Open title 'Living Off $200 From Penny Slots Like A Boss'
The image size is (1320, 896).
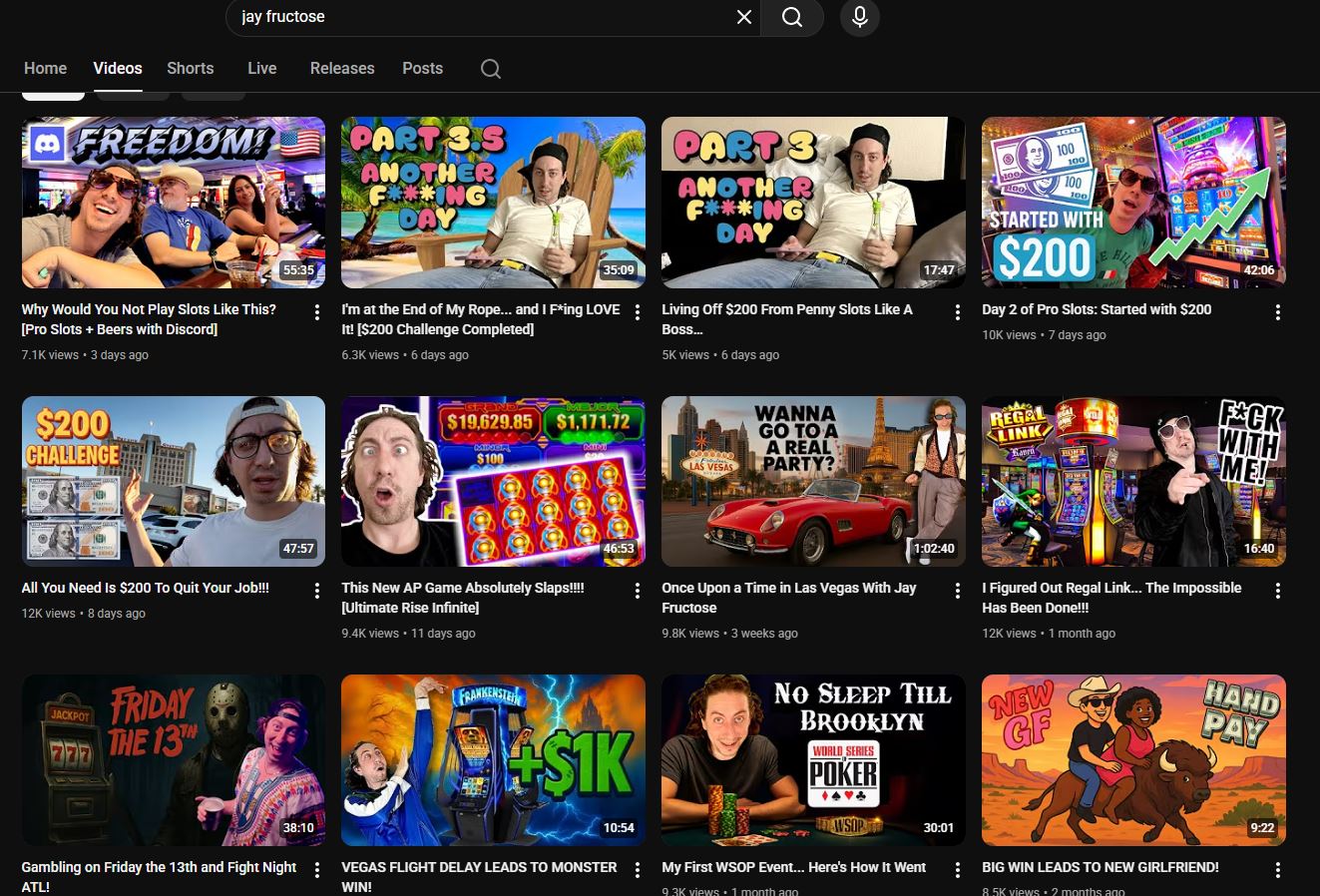point(787,319)
